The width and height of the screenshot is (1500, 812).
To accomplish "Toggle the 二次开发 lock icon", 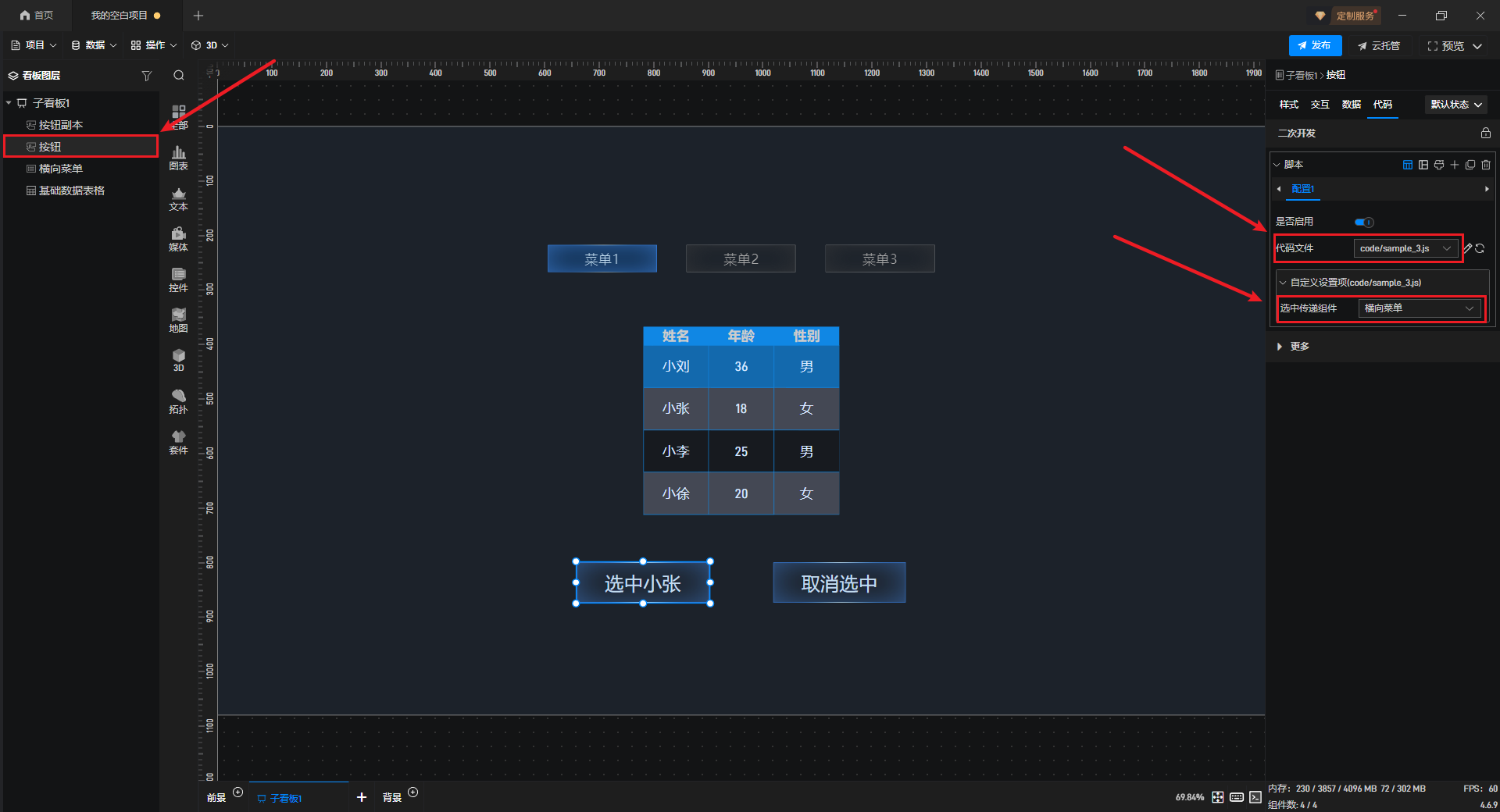I will [1485, 134].
